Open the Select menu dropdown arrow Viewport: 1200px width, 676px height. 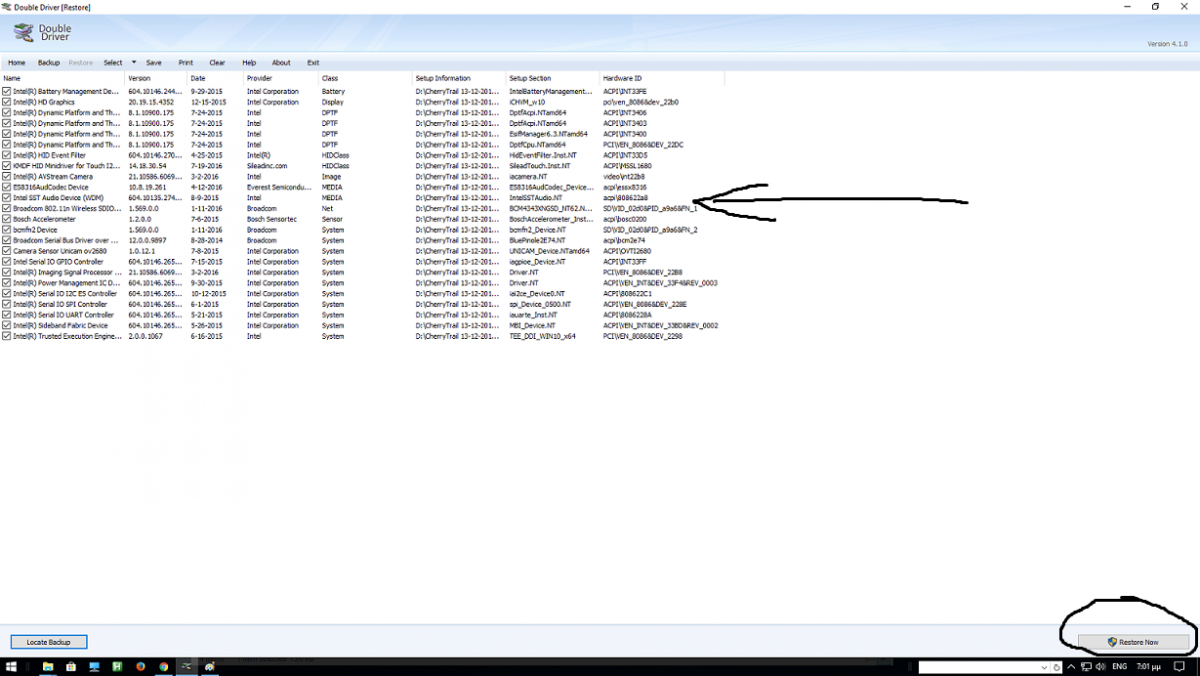point(133,62)
